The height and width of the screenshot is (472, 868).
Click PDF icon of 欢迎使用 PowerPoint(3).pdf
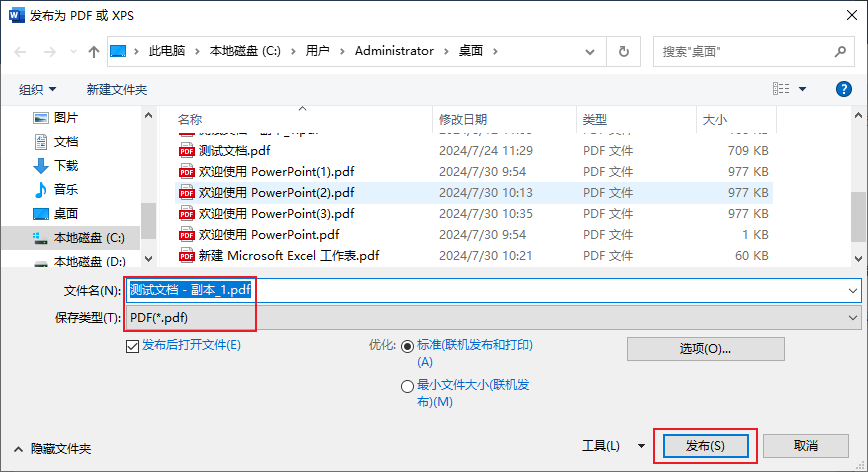point(187,214)
